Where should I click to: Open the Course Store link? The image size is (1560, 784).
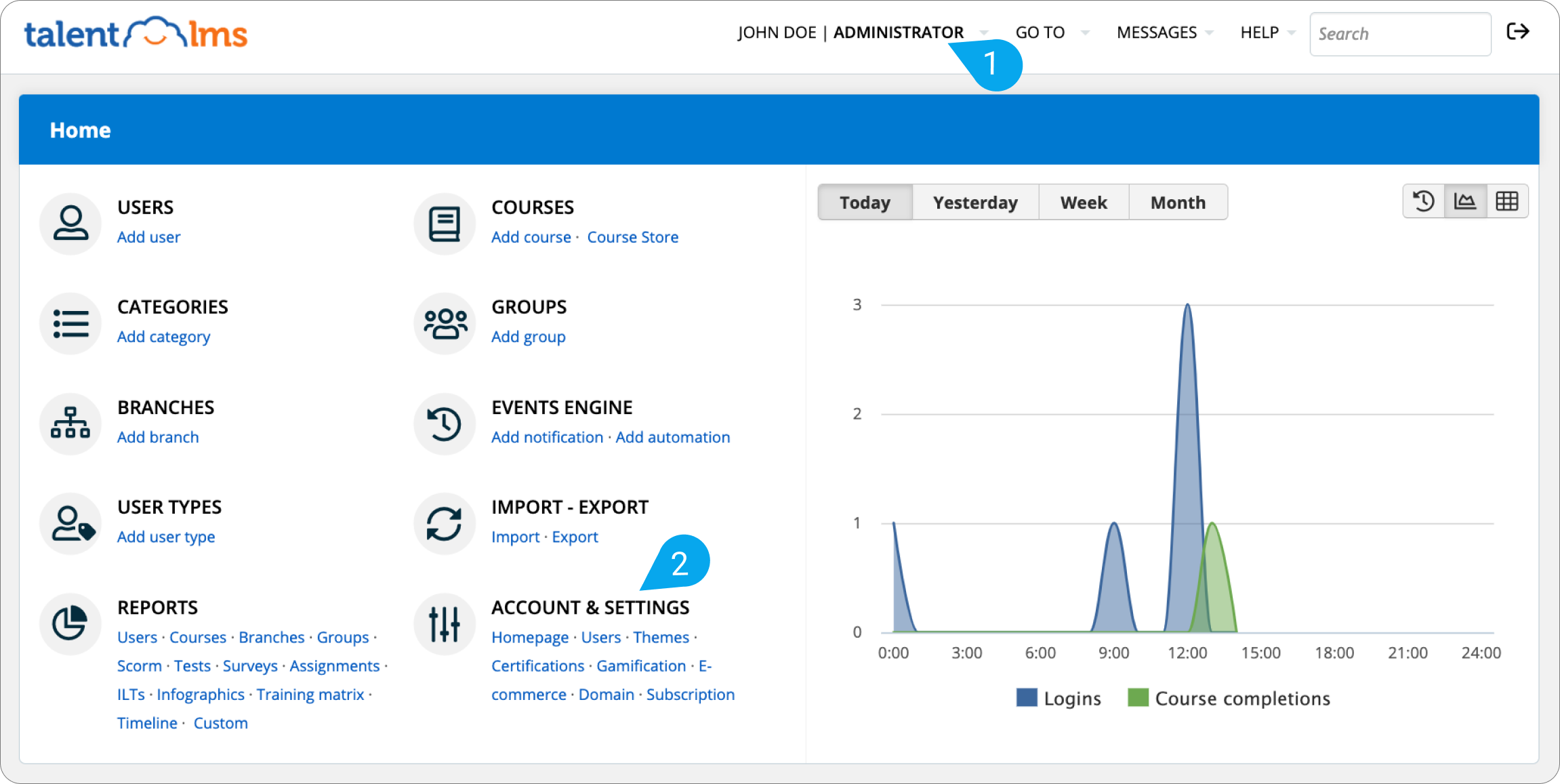(632, 237)
